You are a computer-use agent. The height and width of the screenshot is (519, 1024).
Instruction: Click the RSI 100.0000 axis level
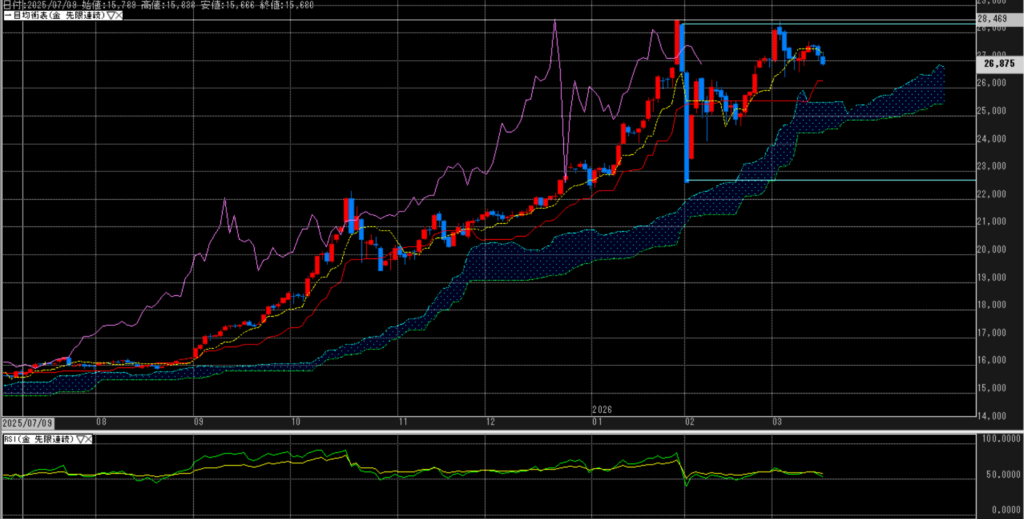(998, 439)
